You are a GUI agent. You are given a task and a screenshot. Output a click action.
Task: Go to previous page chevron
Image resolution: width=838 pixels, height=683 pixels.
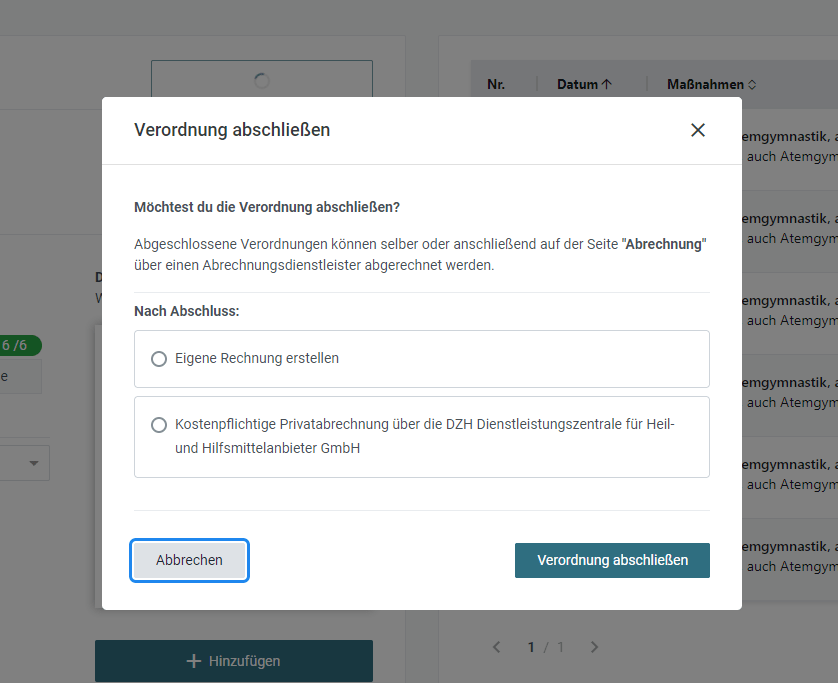tap(496, 647)
